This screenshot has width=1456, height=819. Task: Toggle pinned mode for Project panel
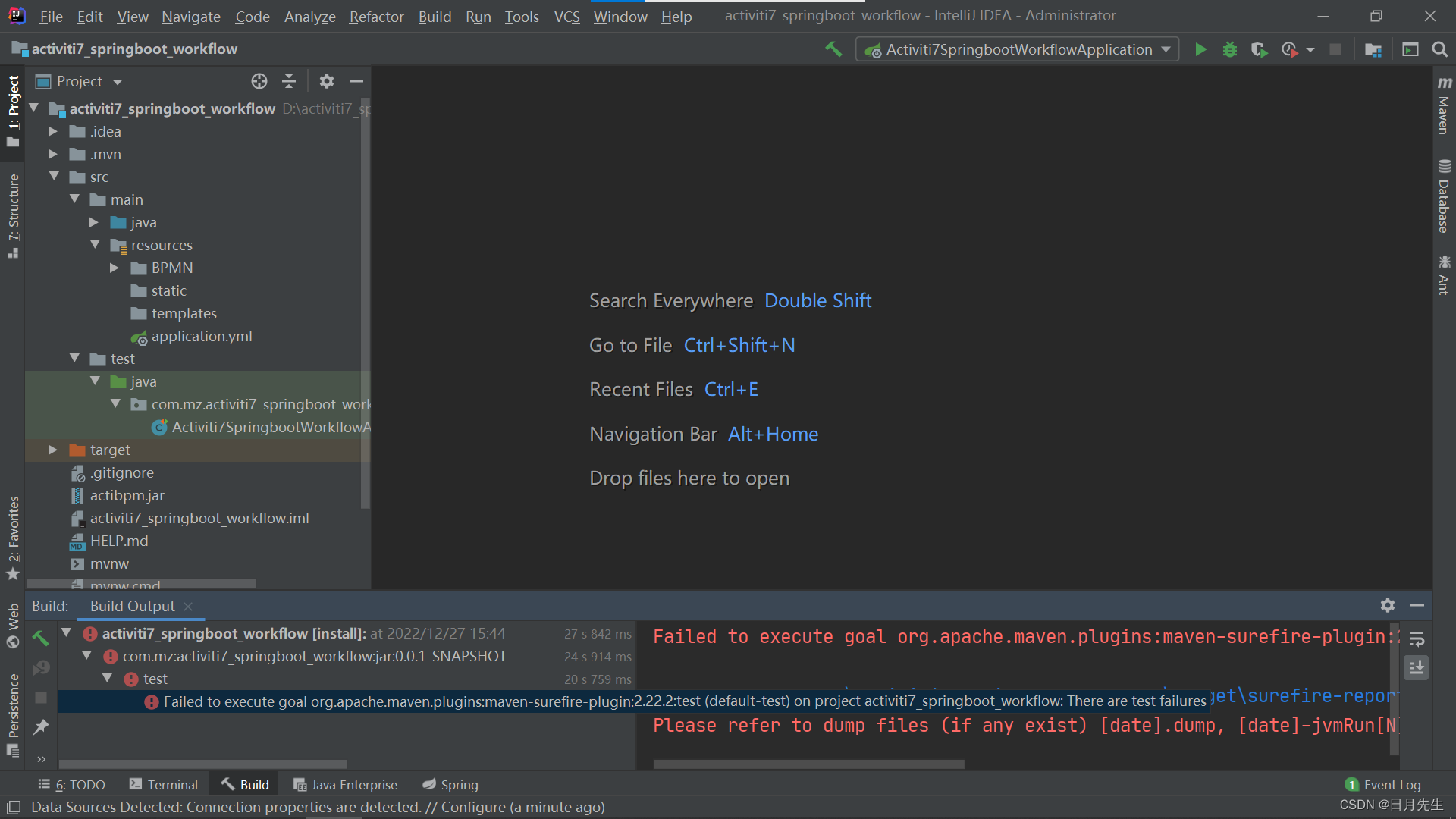[x=326, y=81]
